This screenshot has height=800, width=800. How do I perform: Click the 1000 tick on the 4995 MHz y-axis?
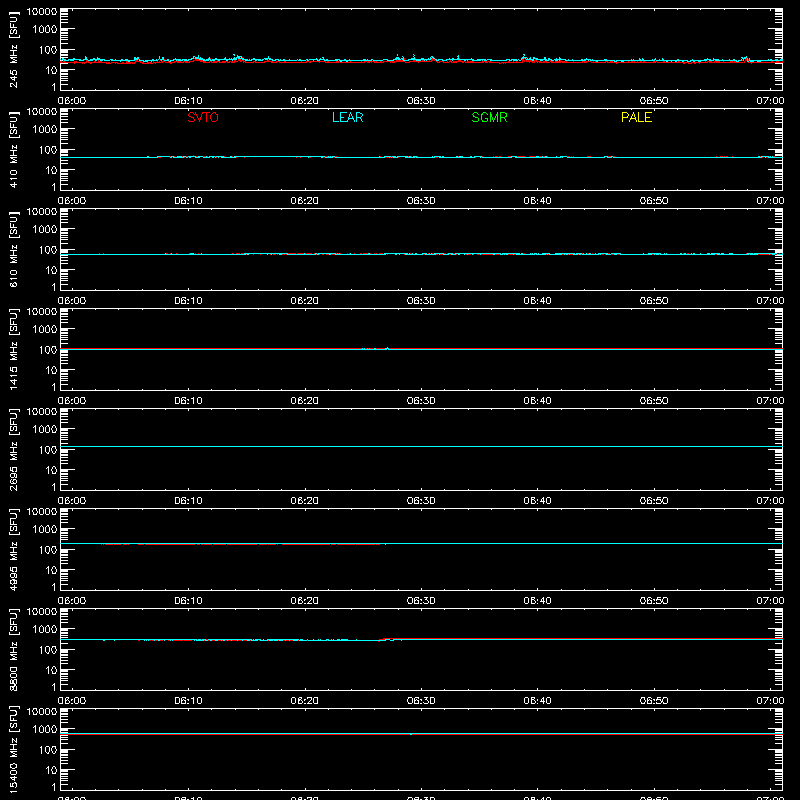tap(45, 530)
